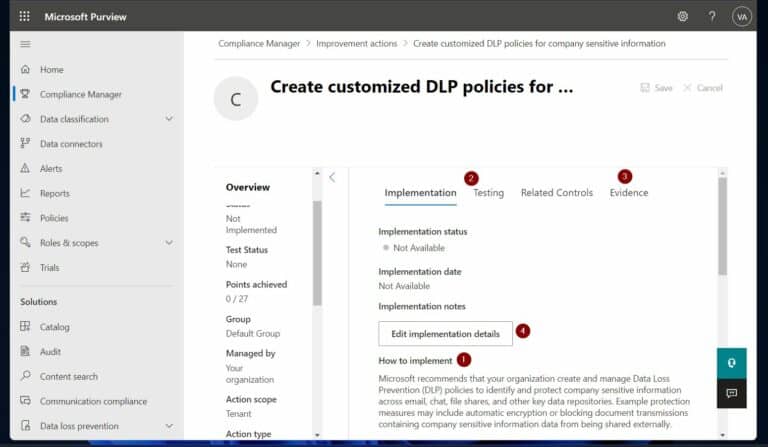Click the 'Points achieved' label
Viewport: 768px width, 447px height.
(256, 284)
